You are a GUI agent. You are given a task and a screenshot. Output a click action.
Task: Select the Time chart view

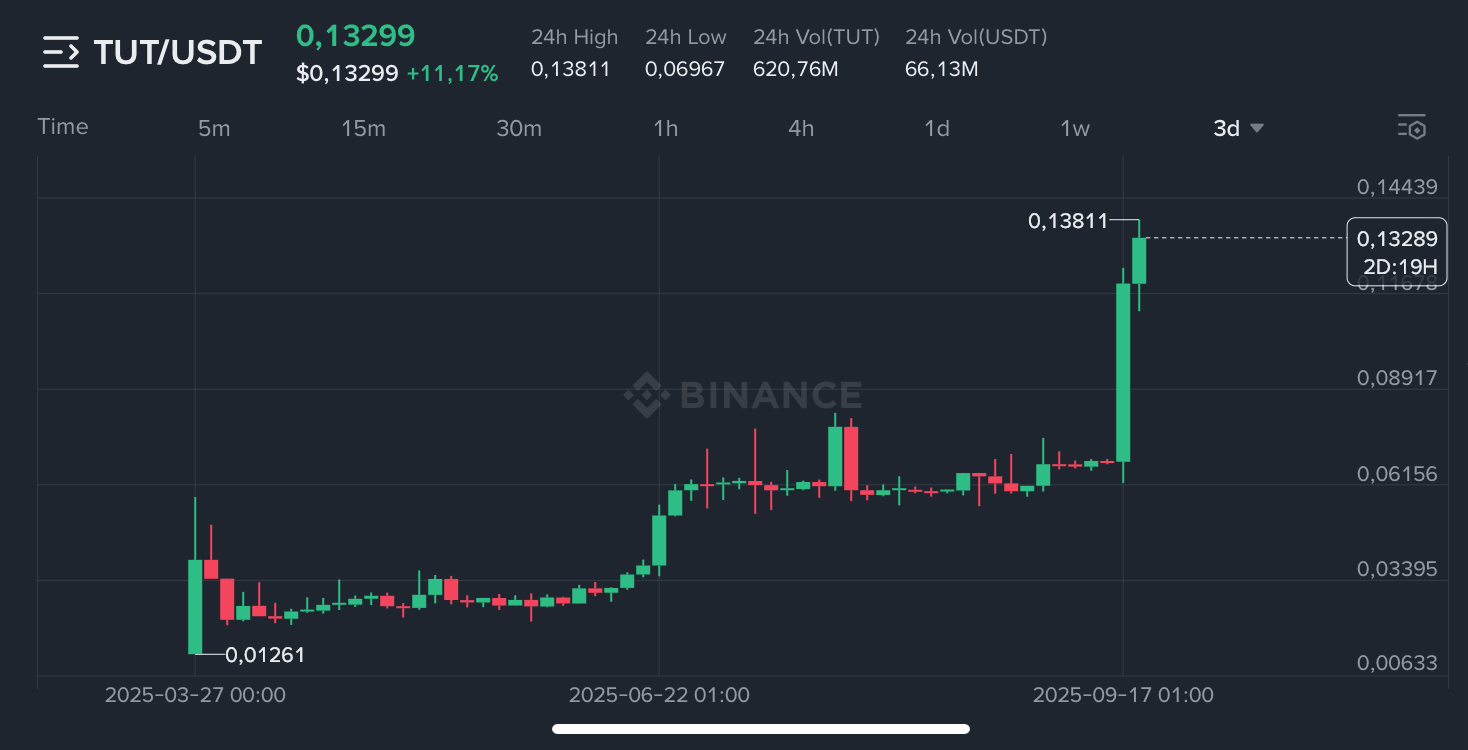(63, 126)
